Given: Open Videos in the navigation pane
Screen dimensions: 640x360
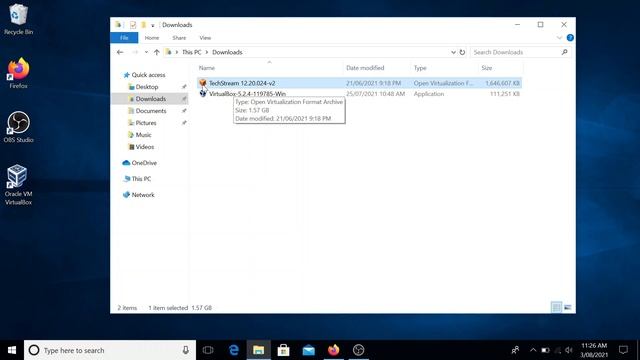Looking at the screenshot, I should 144,147.
